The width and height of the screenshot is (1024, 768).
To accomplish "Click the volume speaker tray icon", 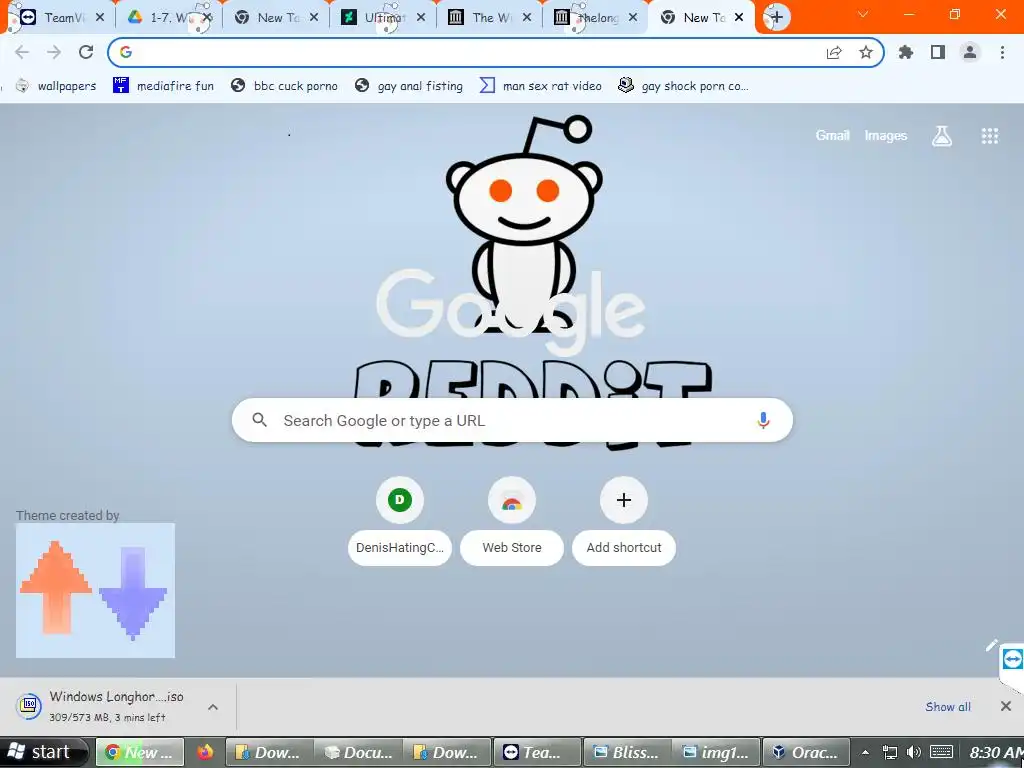I will tap(914, 752).
